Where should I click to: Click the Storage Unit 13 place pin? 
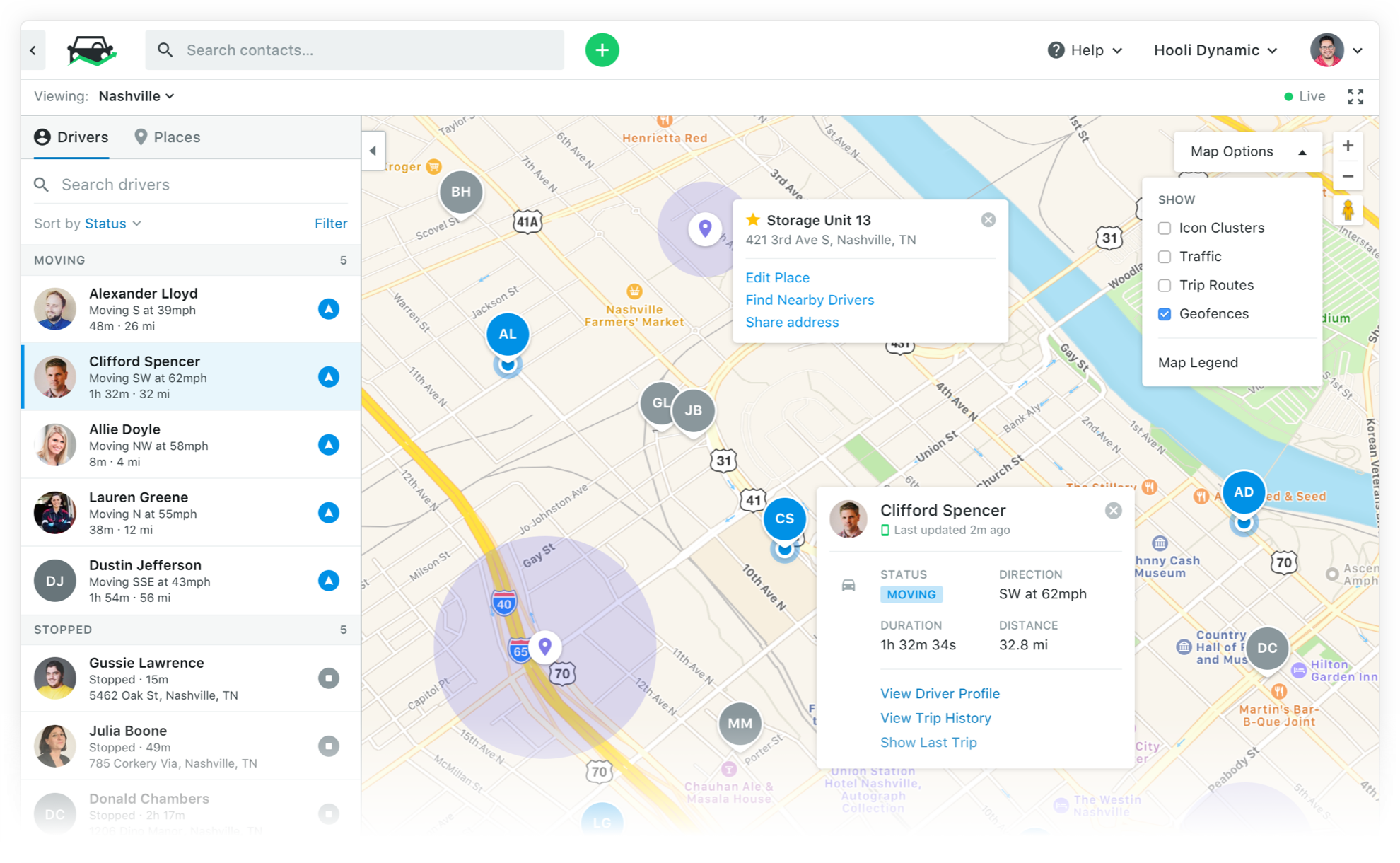pyautogui.click(x=705, y=229)
